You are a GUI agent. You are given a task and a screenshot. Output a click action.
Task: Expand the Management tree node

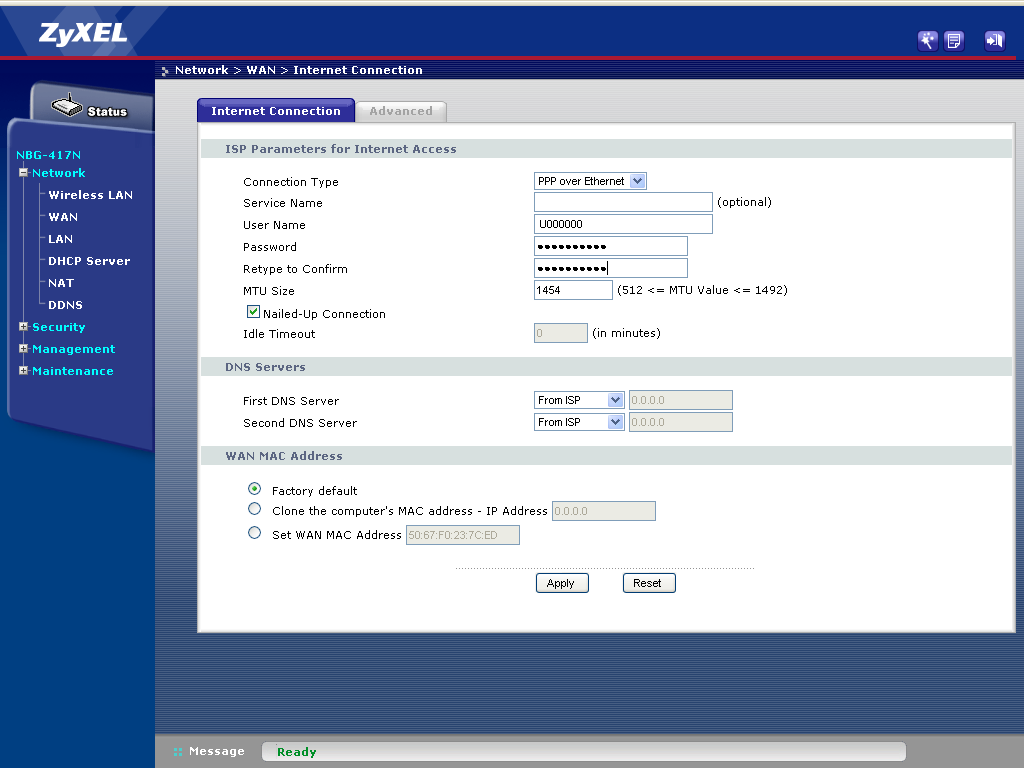click(24, 349)
